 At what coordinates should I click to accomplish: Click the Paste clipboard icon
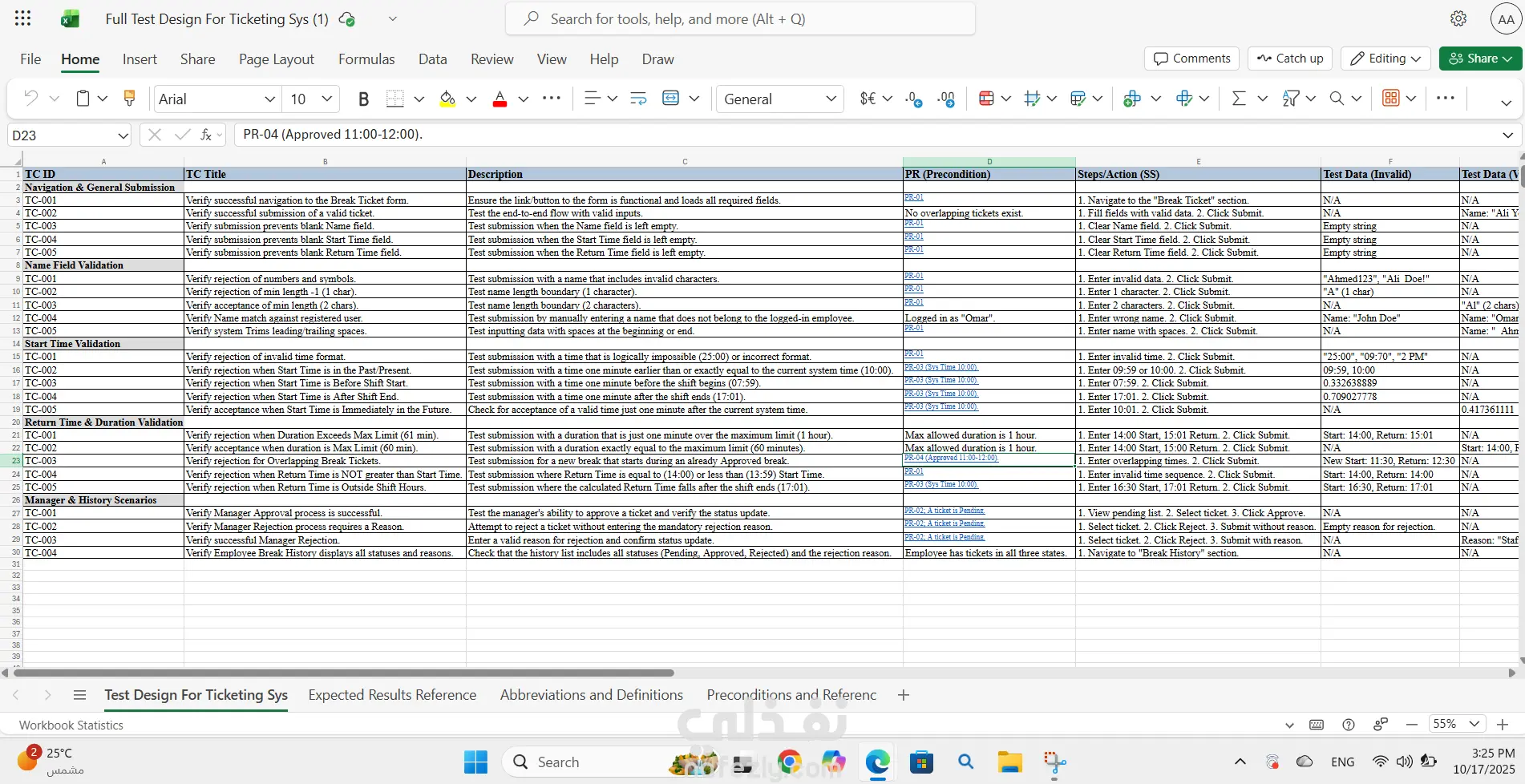pos(83,99)
